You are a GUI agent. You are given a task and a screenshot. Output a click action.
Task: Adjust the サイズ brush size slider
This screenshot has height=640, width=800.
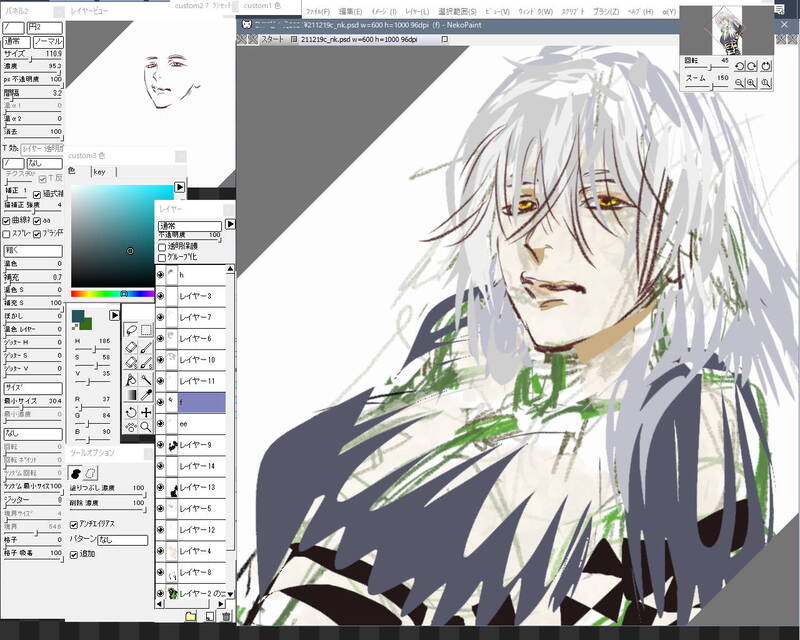coord(33,60)
